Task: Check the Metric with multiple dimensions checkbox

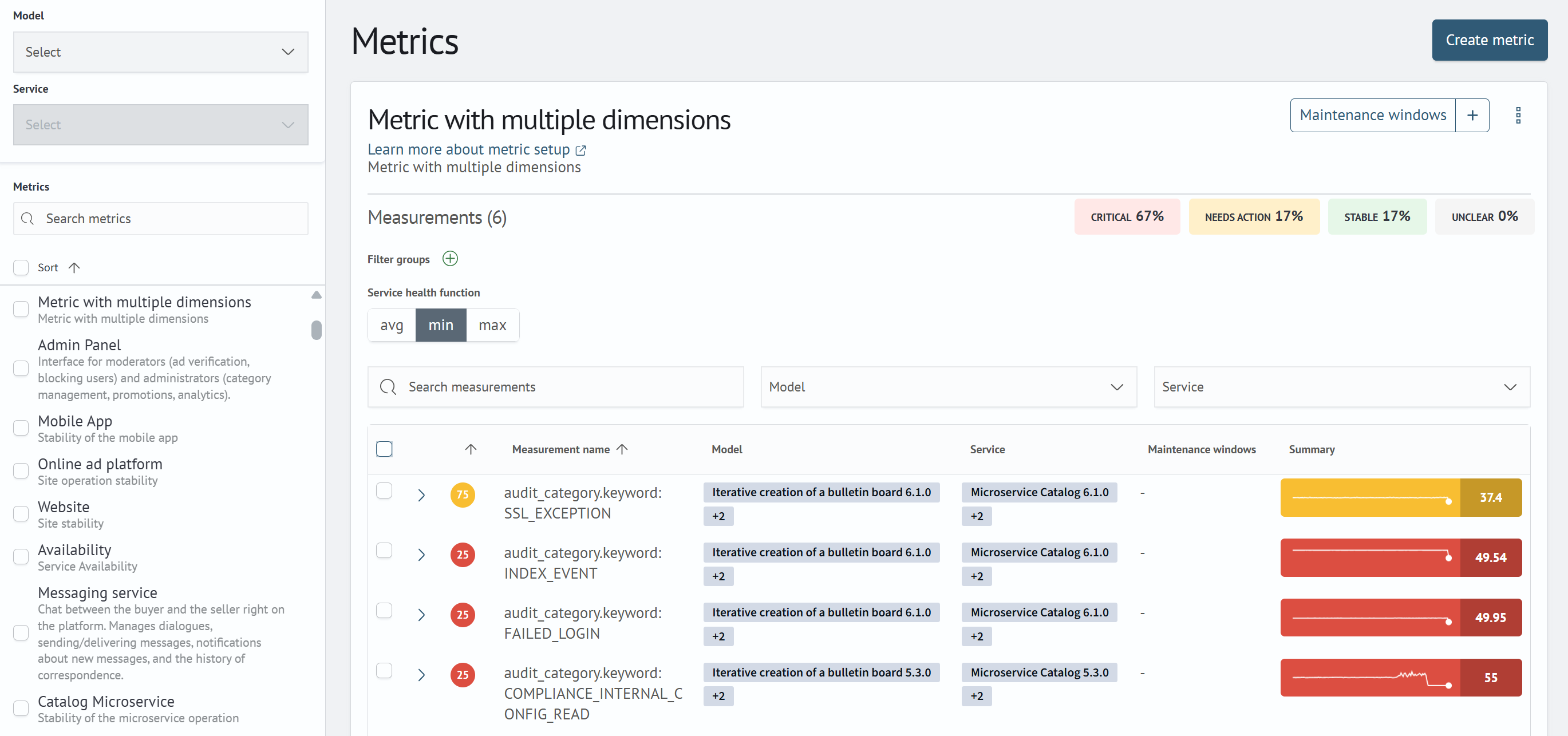Action: click(21, 309)
